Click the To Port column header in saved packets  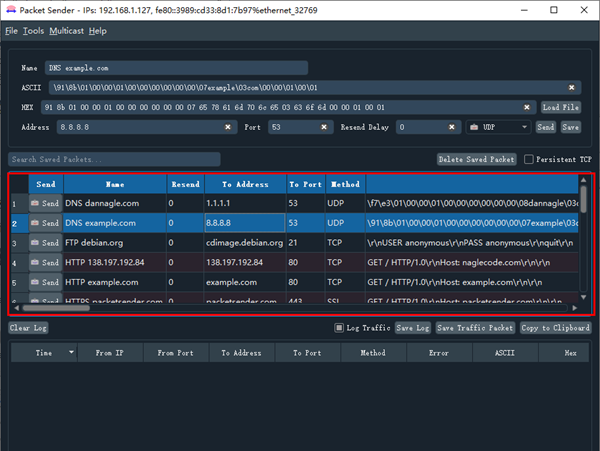306,184
